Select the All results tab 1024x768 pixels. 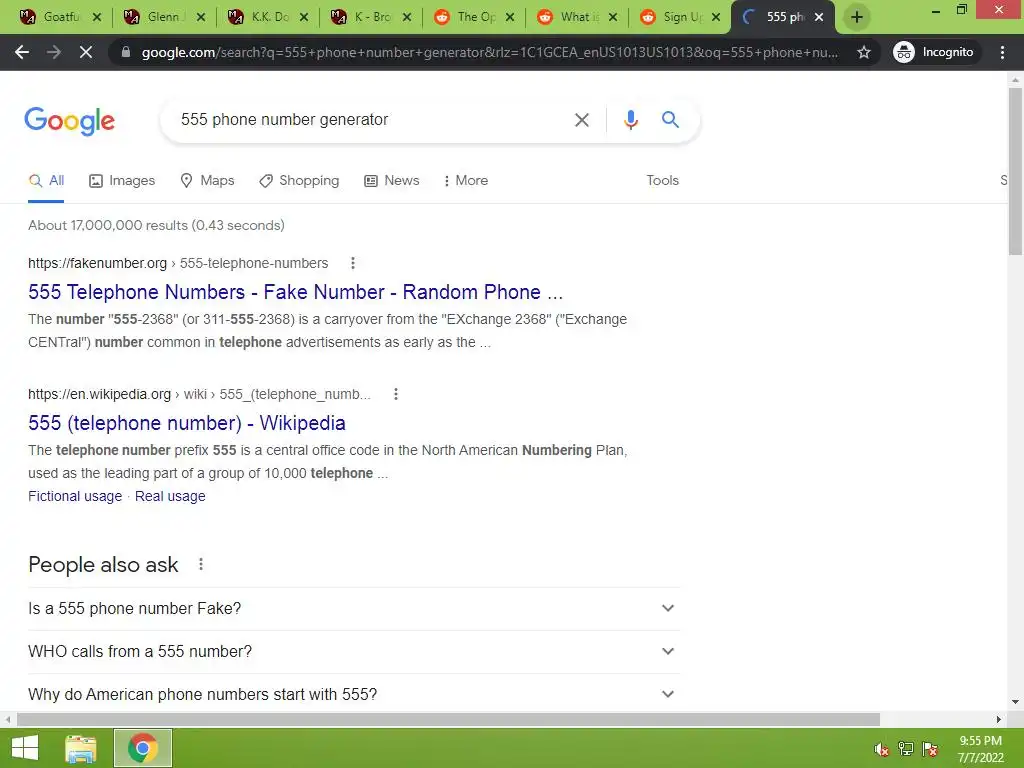click(46, 181)
